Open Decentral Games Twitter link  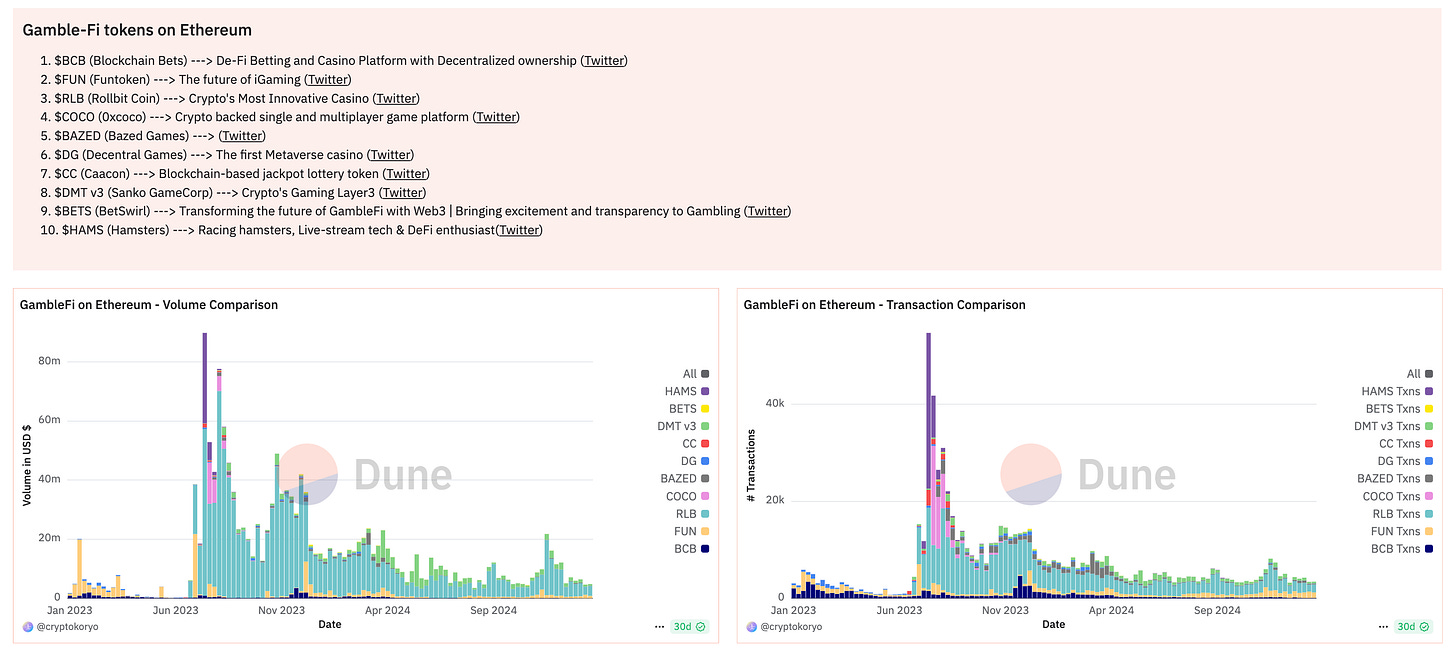391,155
